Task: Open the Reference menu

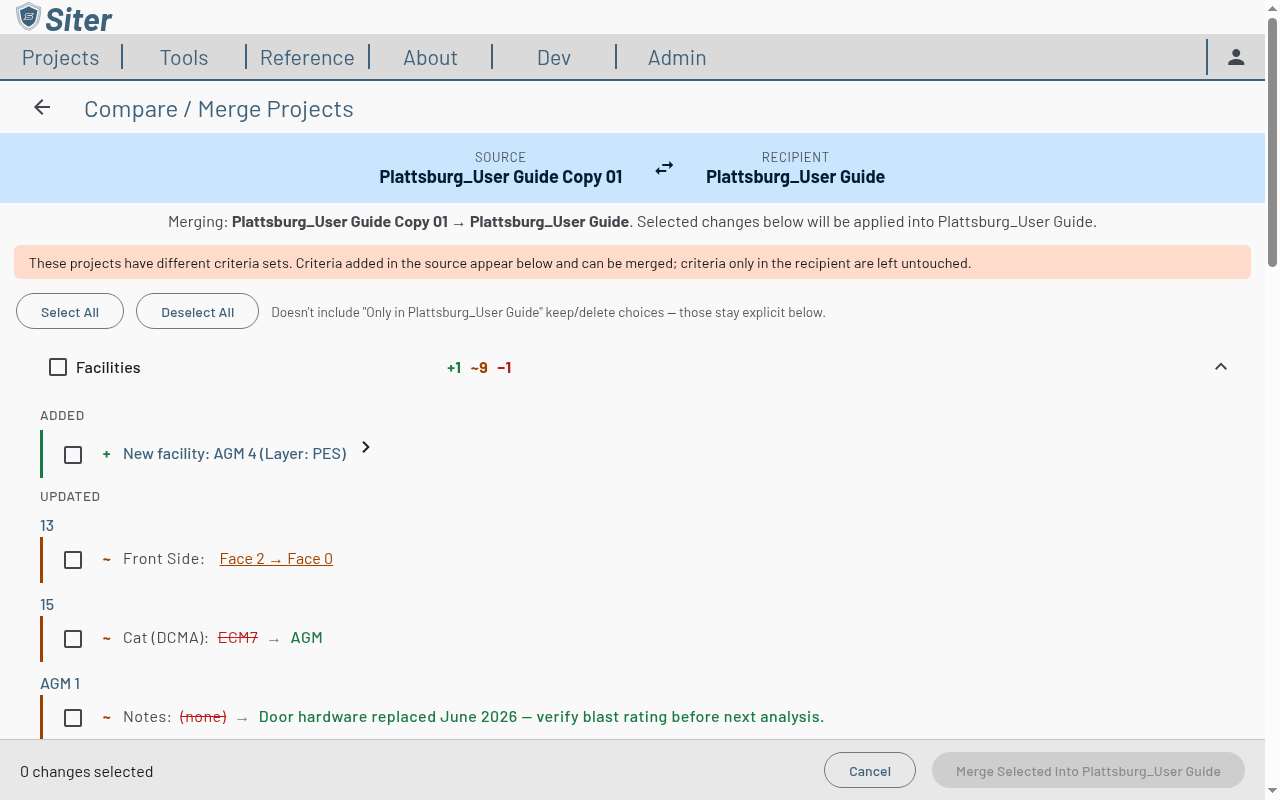Action: click(307, 58)
